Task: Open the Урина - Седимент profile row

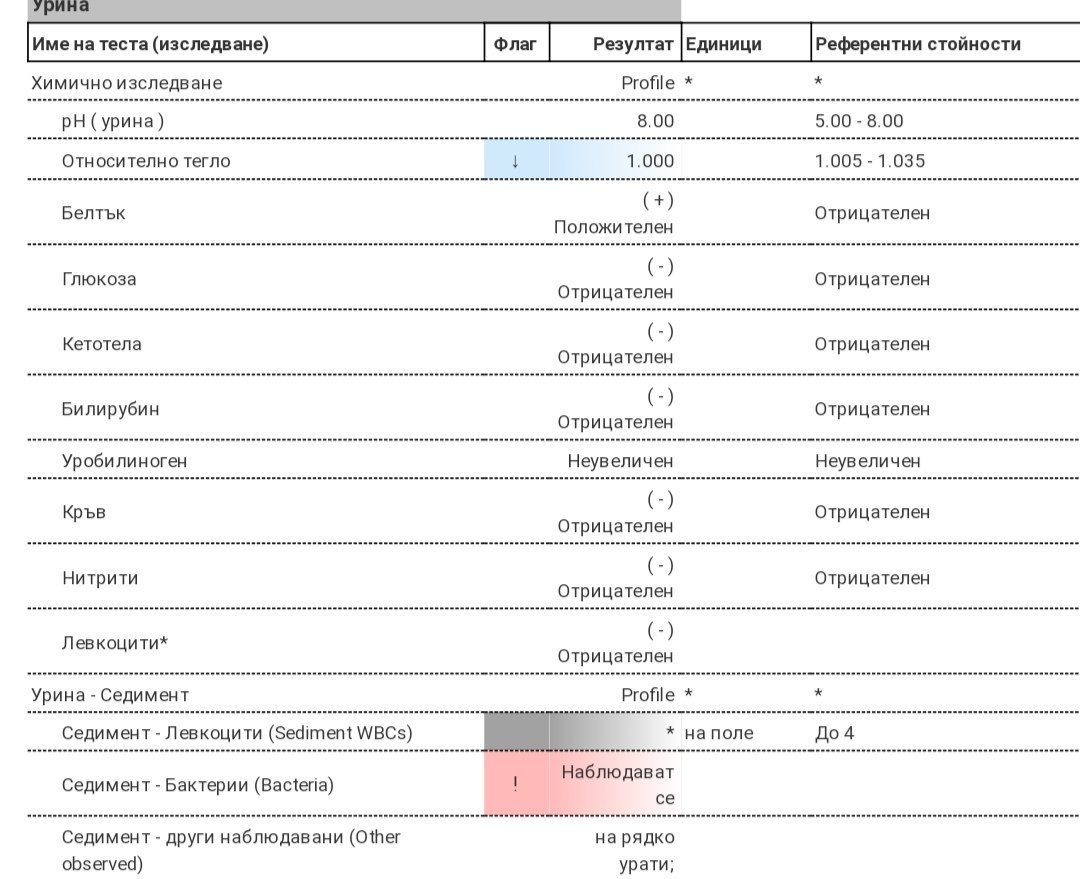Action: click(x=110, y=695)
